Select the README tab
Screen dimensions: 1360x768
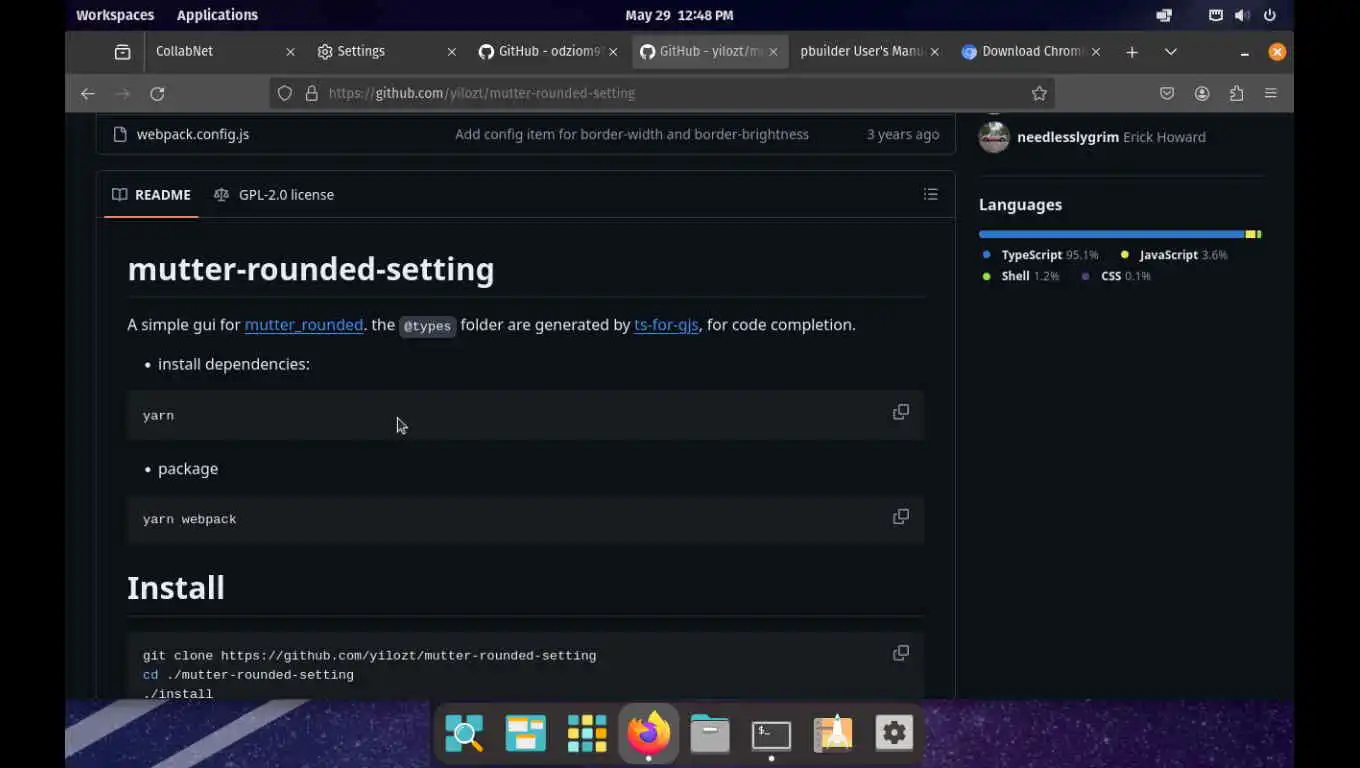[x=151, y=195]
